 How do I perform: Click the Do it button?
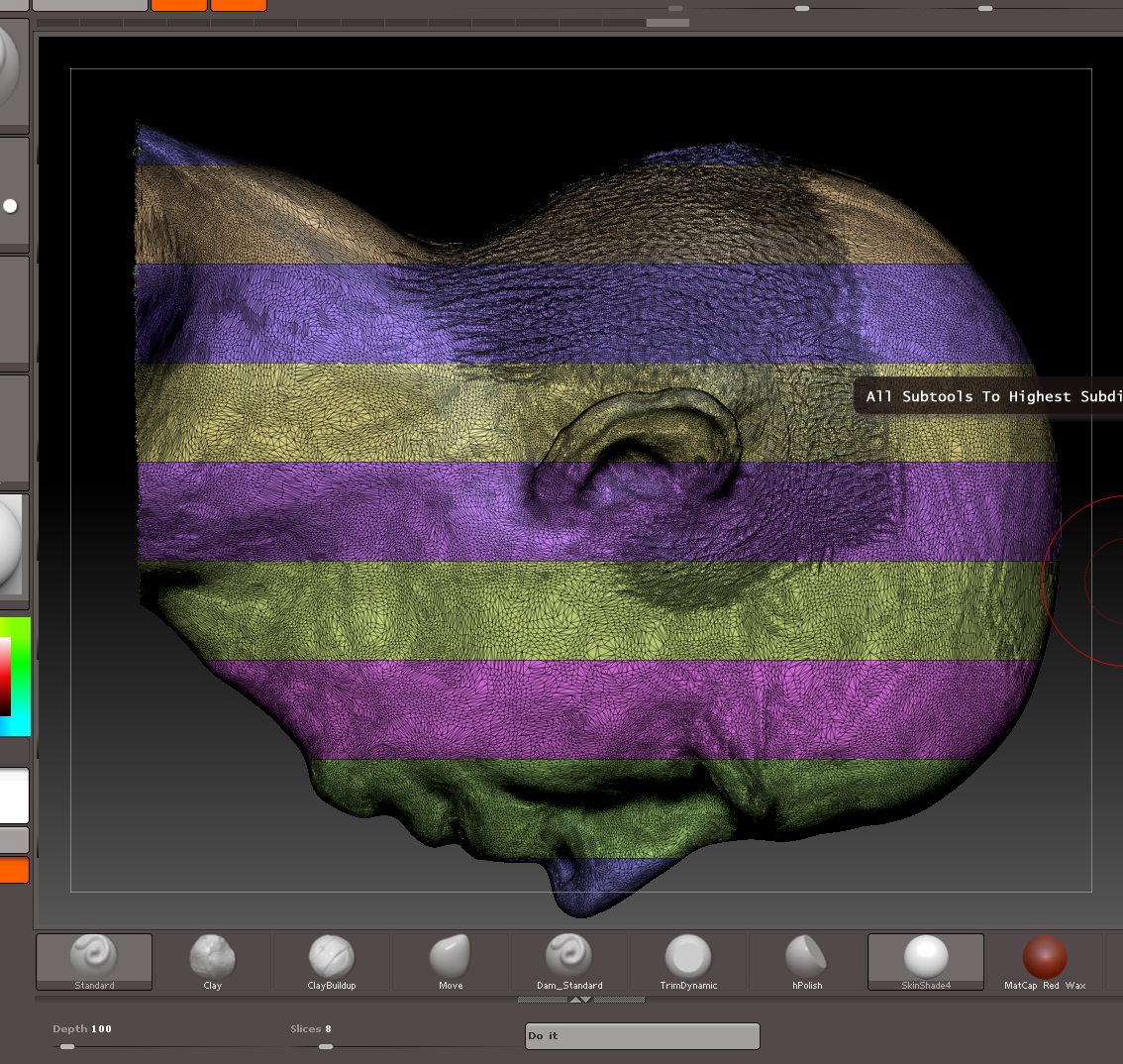click(643, 1036)
